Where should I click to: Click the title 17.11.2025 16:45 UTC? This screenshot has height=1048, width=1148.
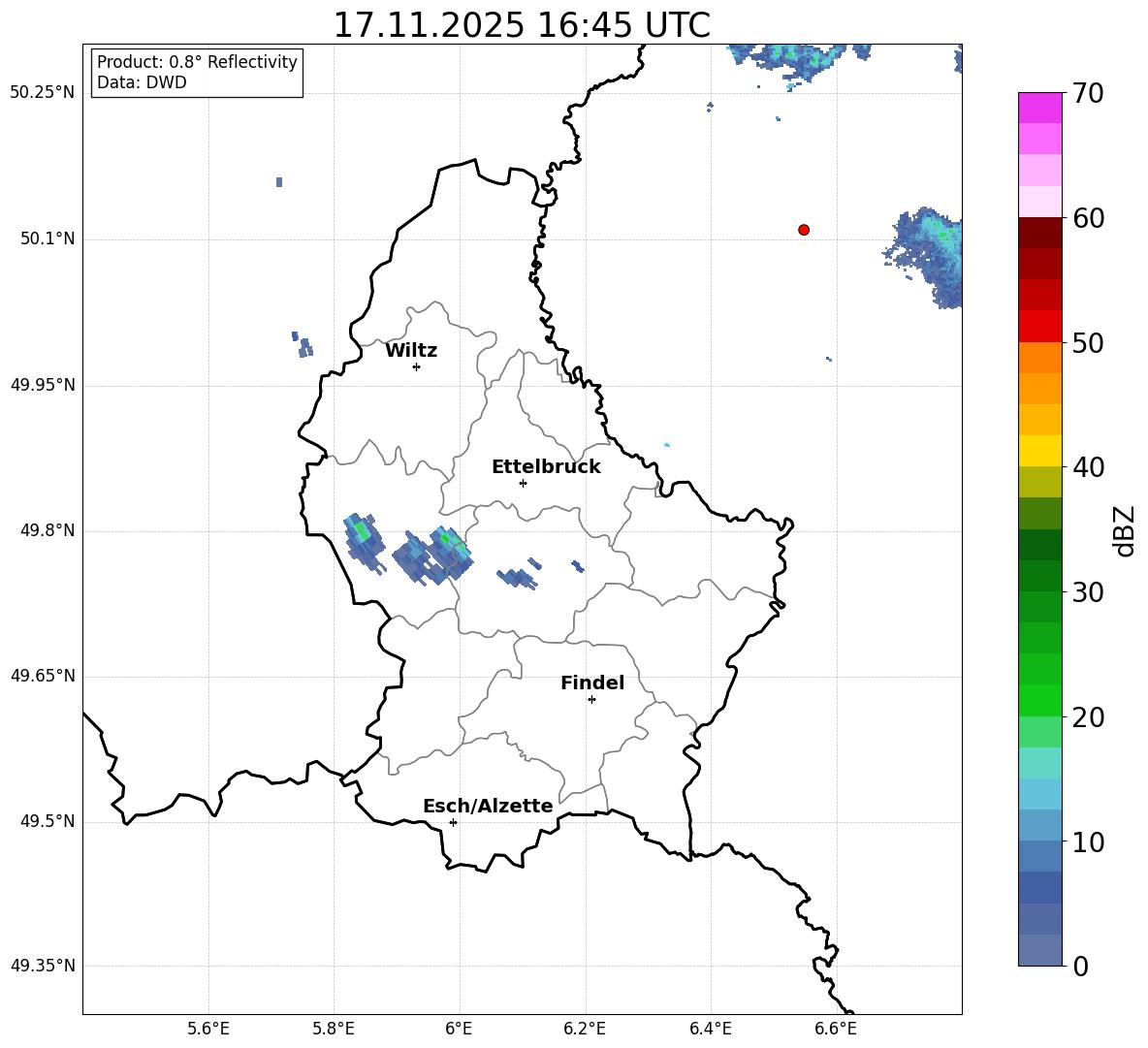pyautogui.click(x=522, y=25)
